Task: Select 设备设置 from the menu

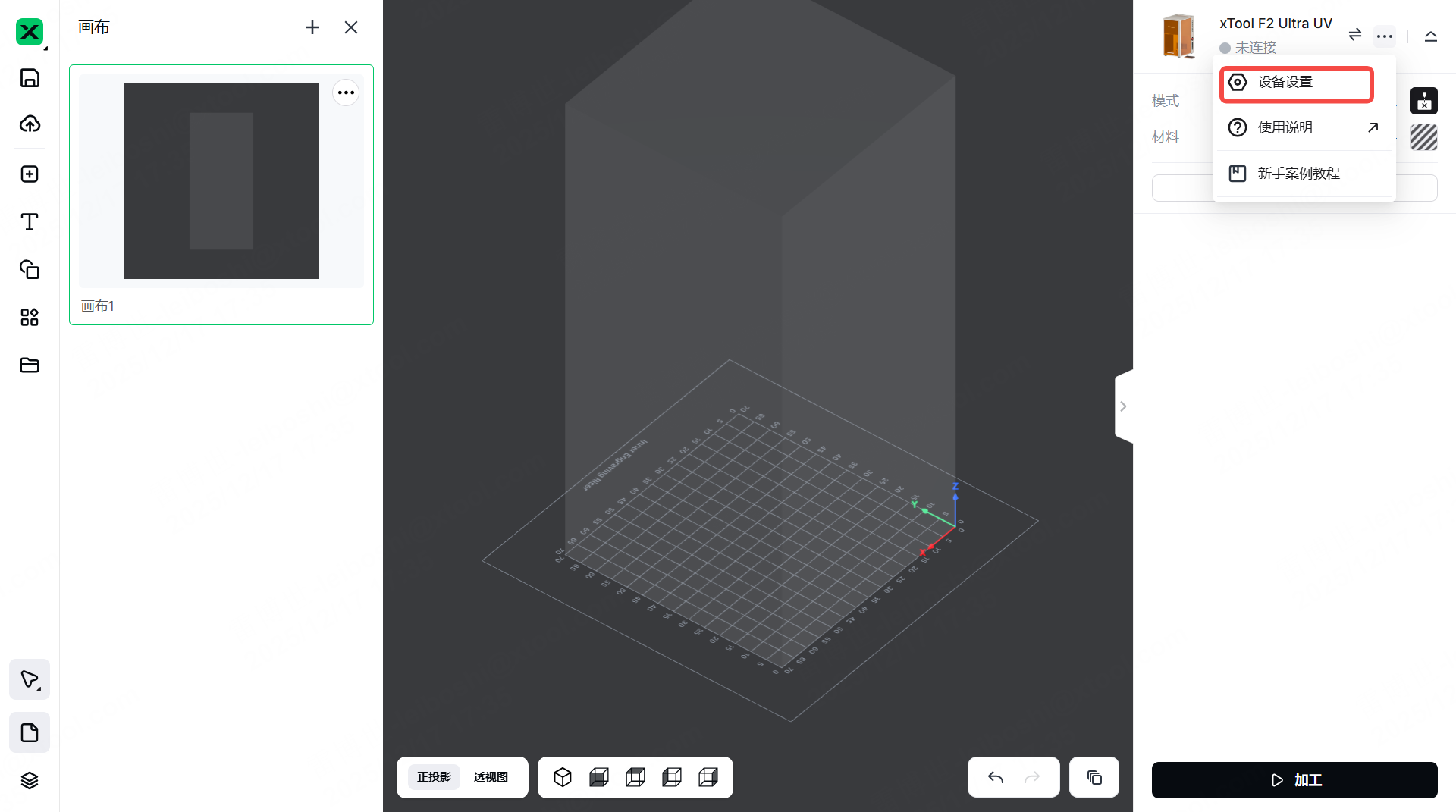Action: click(x=1296, y=83)
